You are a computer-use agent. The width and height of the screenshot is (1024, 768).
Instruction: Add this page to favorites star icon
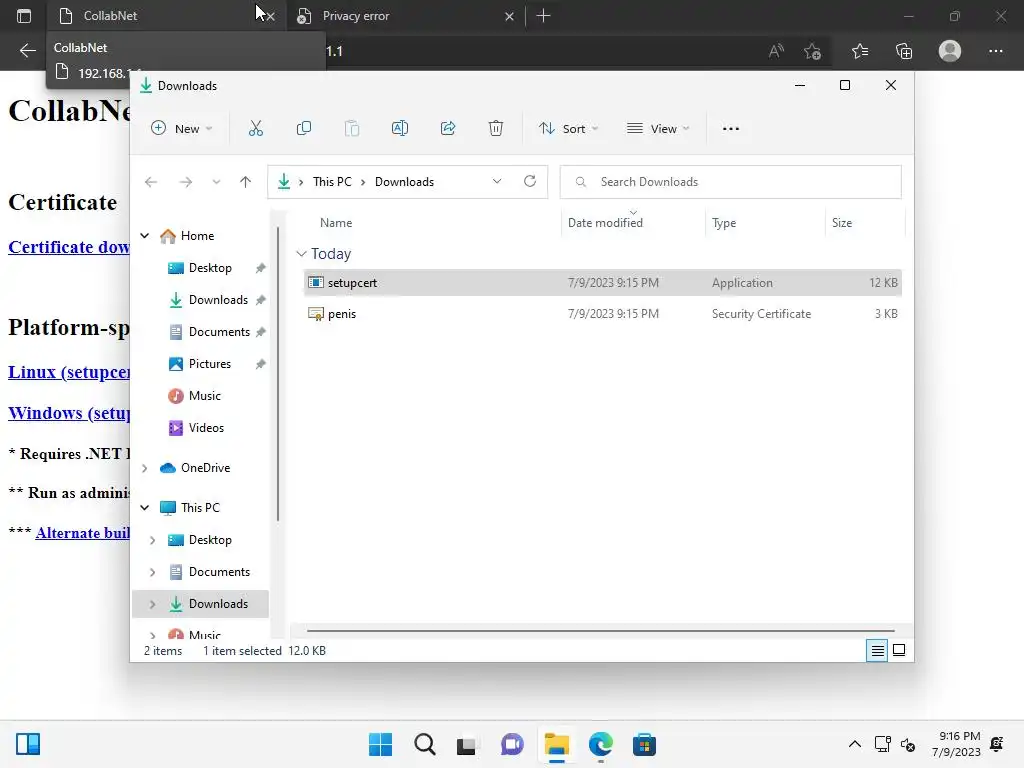(x=812, y=51)
